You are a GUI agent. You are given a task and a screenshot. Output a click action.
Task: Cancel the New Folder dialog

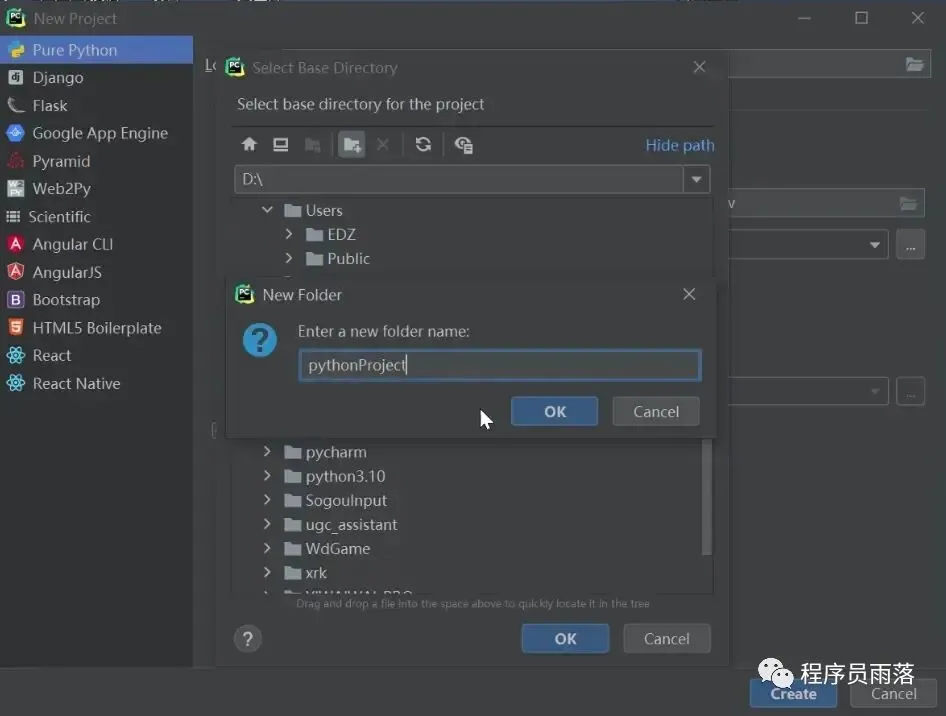[656, 411]
